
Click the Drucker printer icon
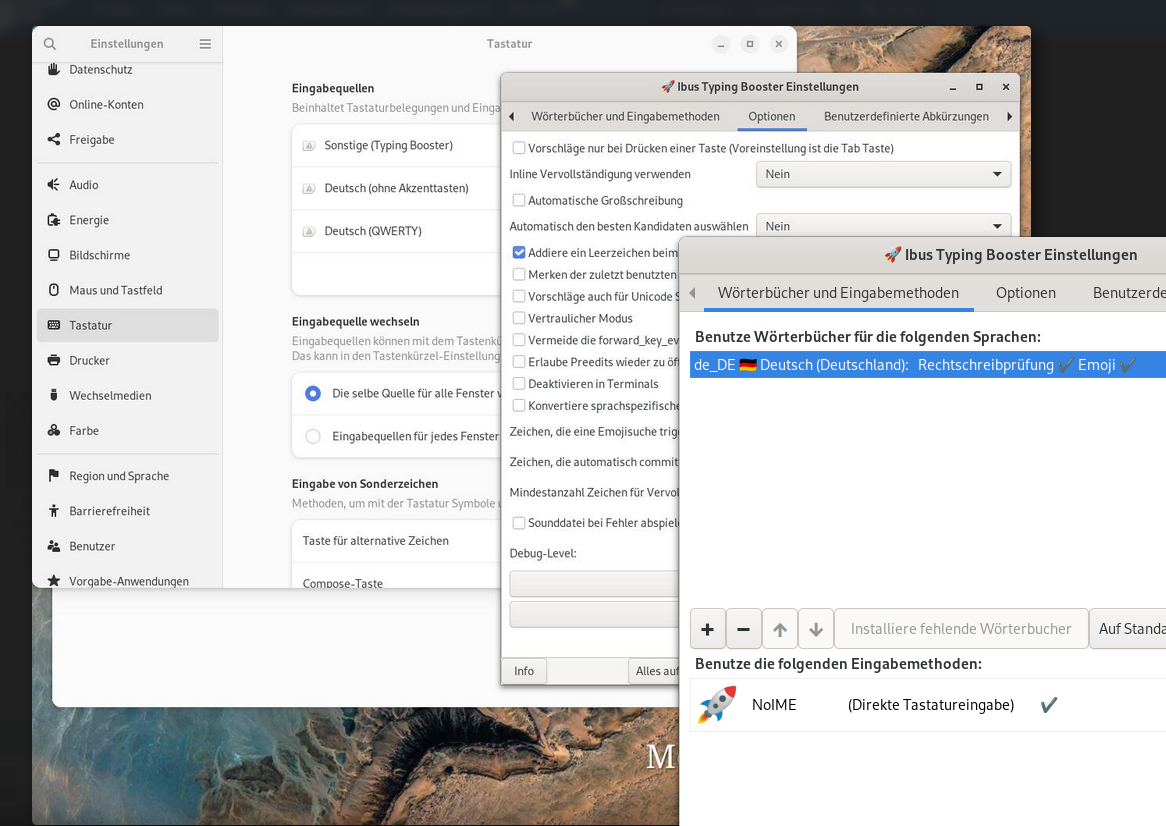pyautogui.click(x=54, y=360)
